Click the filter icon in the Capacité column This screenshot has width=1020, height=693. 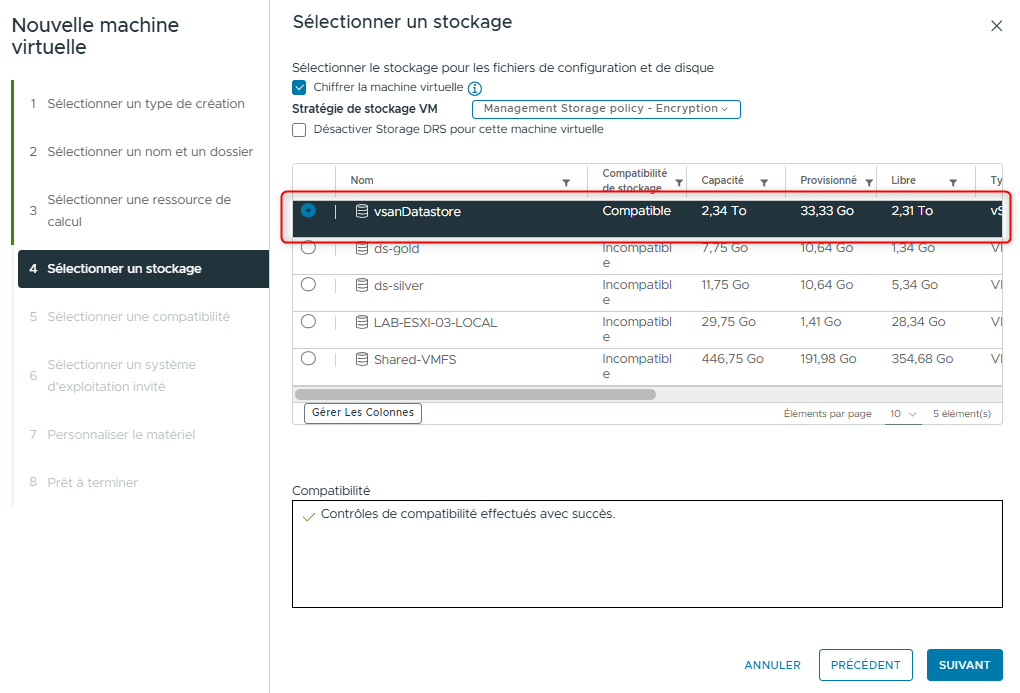click(x=764, y=182)
